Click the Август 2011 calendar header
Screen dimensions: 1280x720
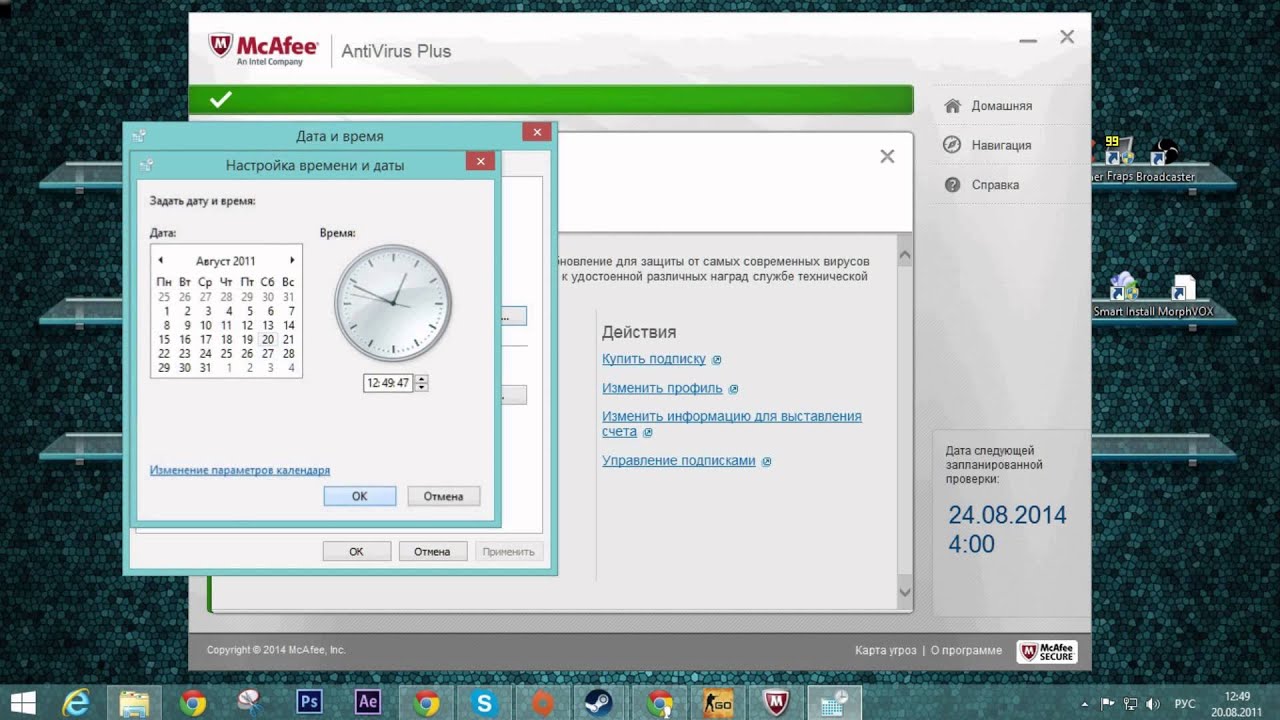click(x=226, y=261)
